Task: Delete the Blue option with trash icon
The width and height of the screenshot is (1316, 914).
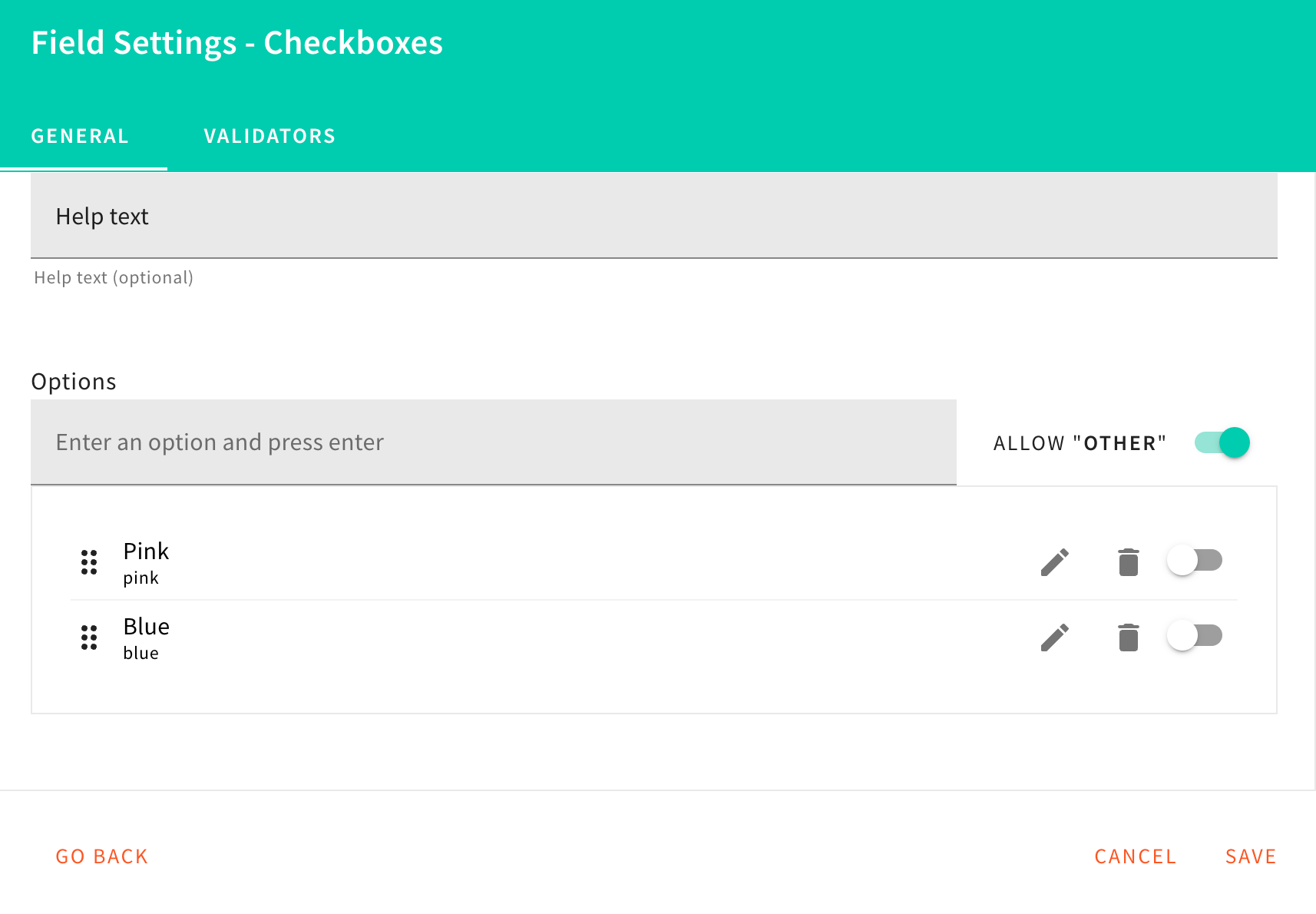Action: point(1128,637)
